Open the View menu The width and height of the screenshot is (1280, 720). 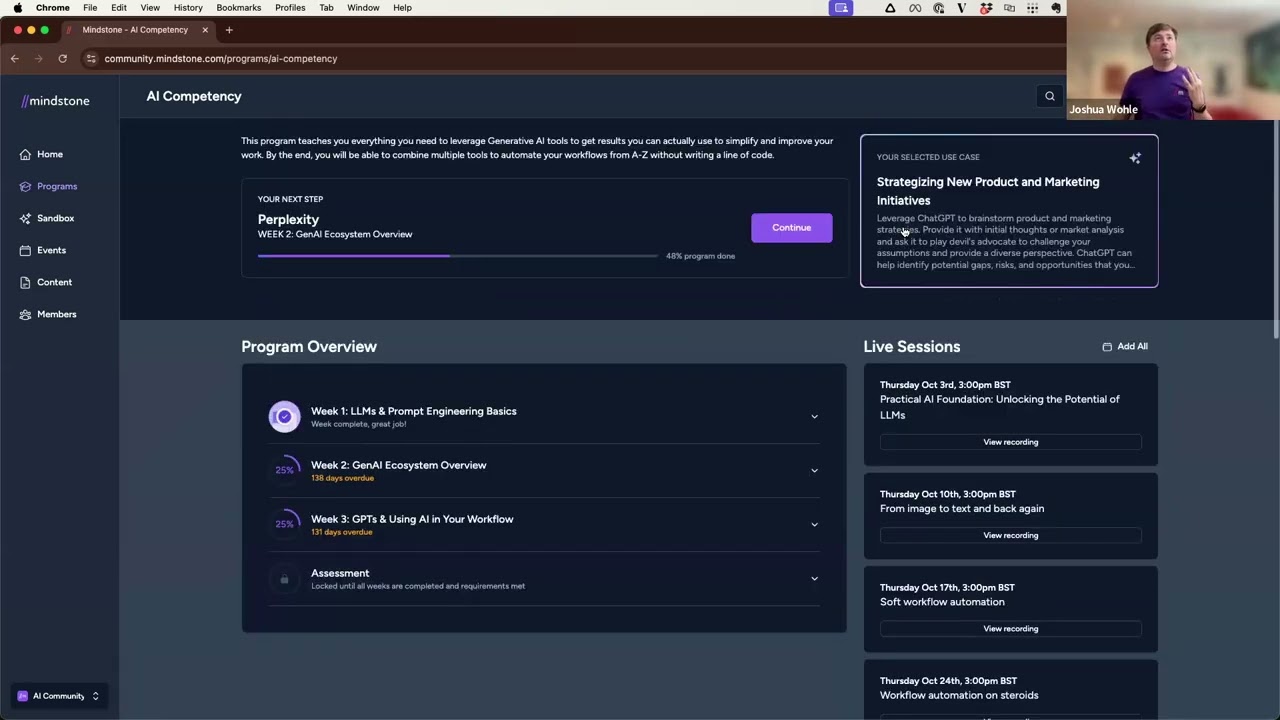[x=150, y=7]
